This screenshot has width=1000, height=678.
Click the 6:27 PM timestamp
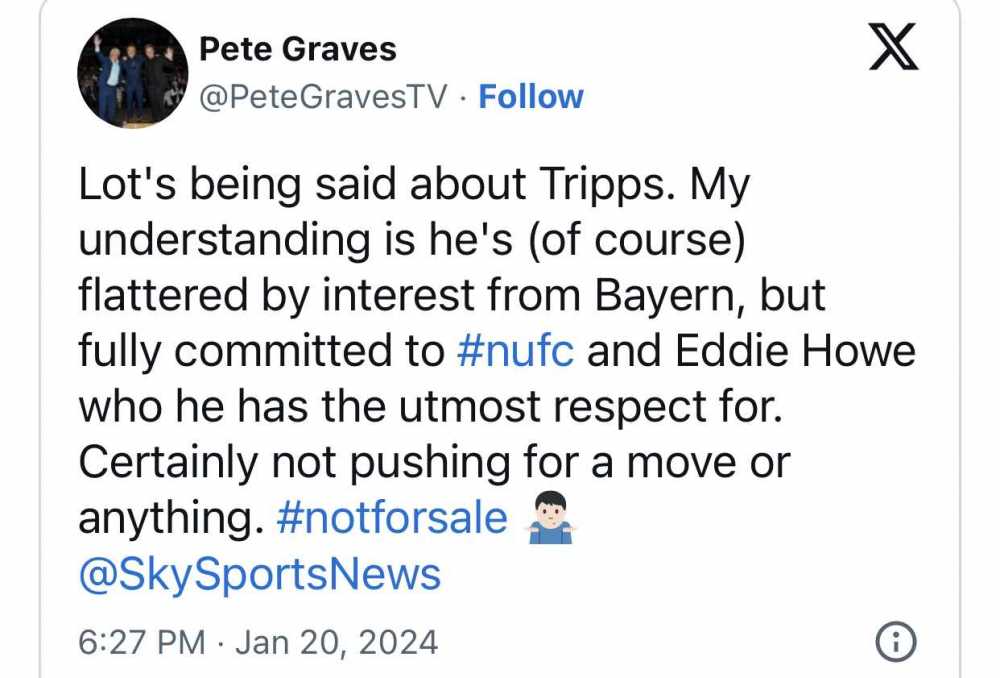click(142, 642)
